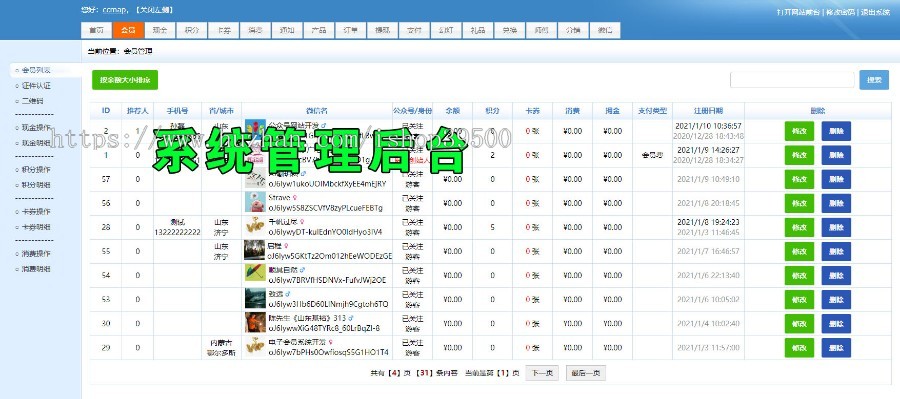
Task: Edit member row ID 57
Action: tap(799, 179)
